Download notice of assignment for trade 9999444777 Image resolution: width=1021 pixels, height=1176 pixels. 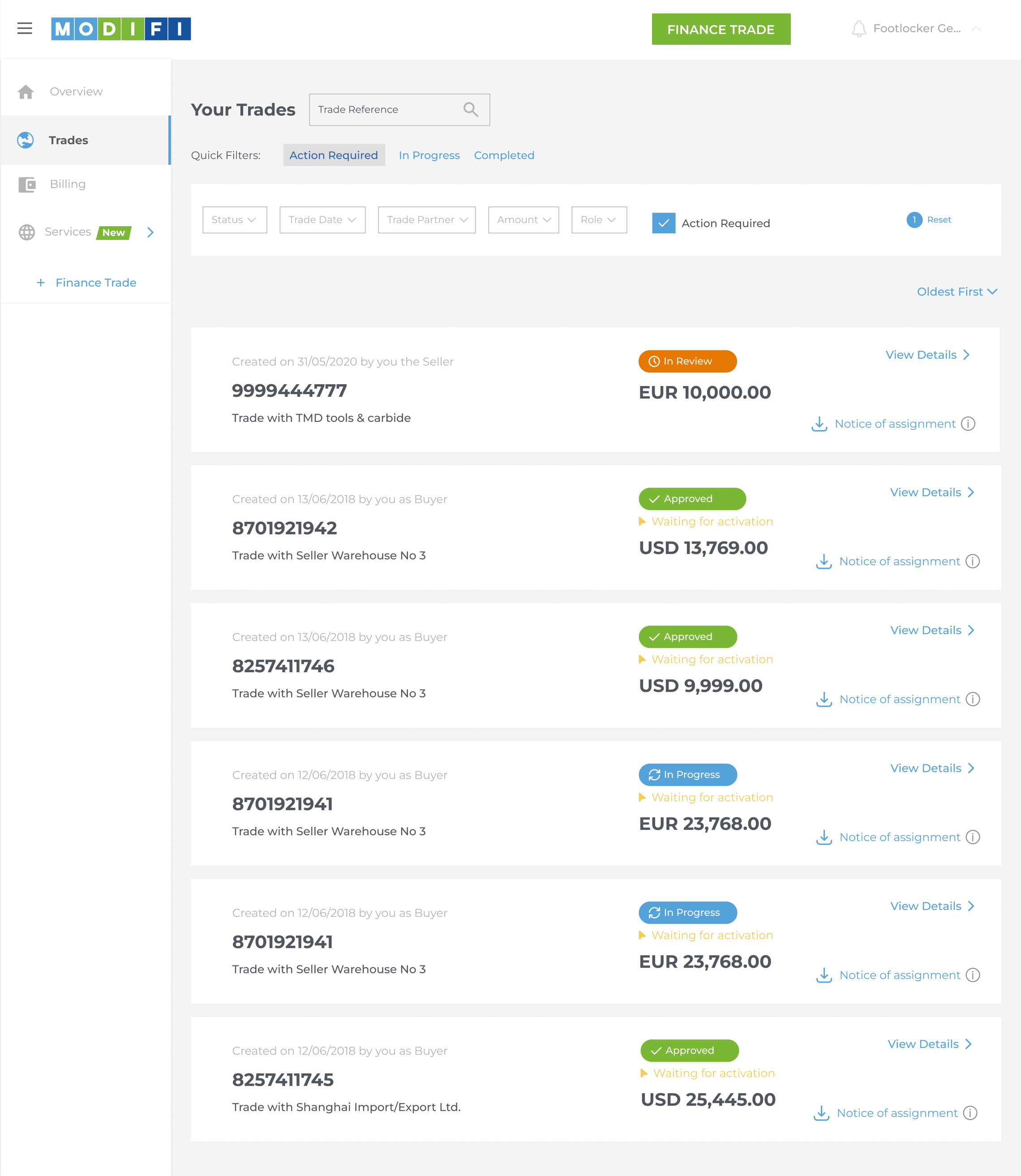click(895, 424)
